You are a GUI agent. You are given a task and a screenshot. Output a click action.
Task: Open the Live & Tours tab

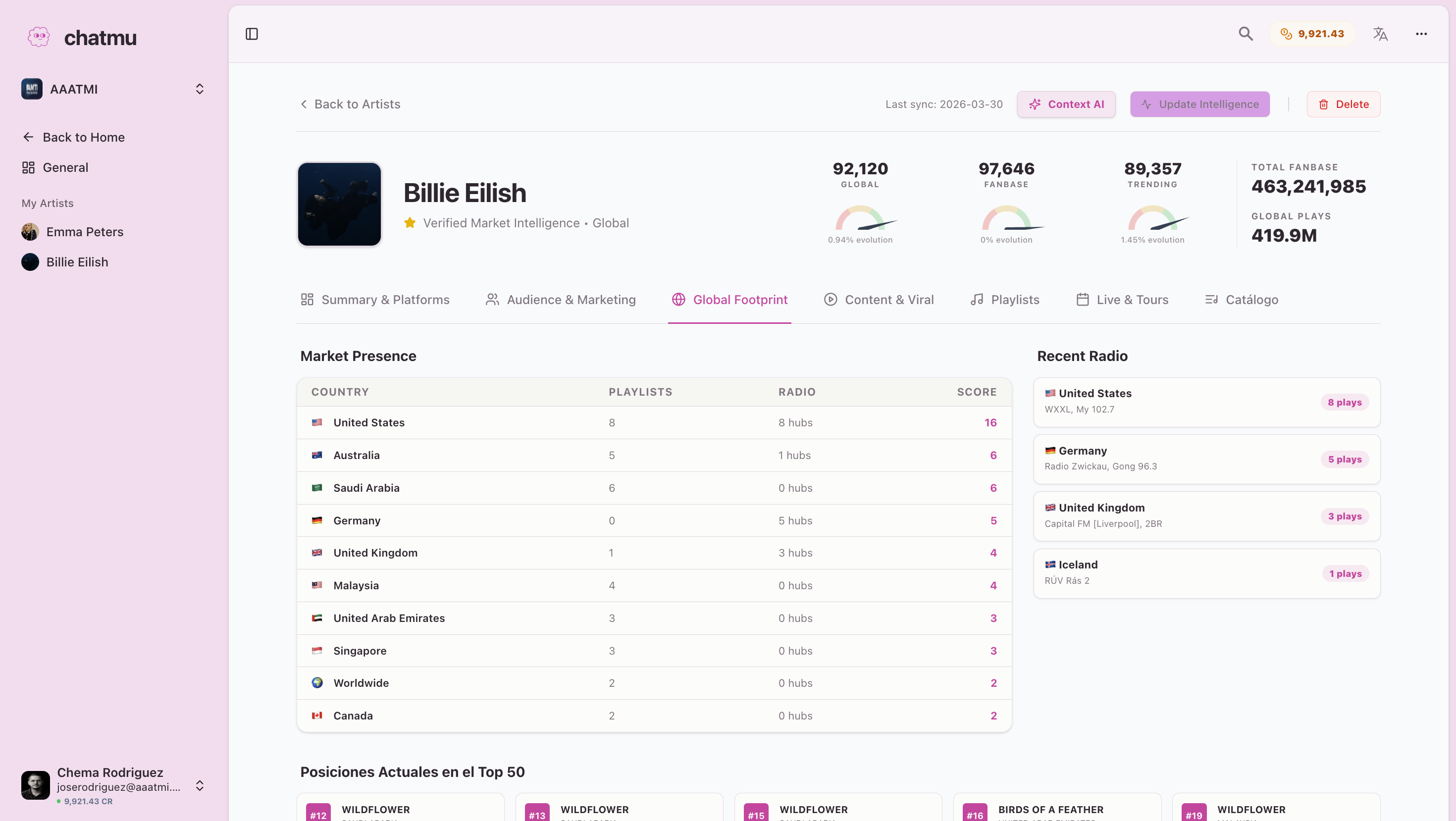coord(1122,300)
